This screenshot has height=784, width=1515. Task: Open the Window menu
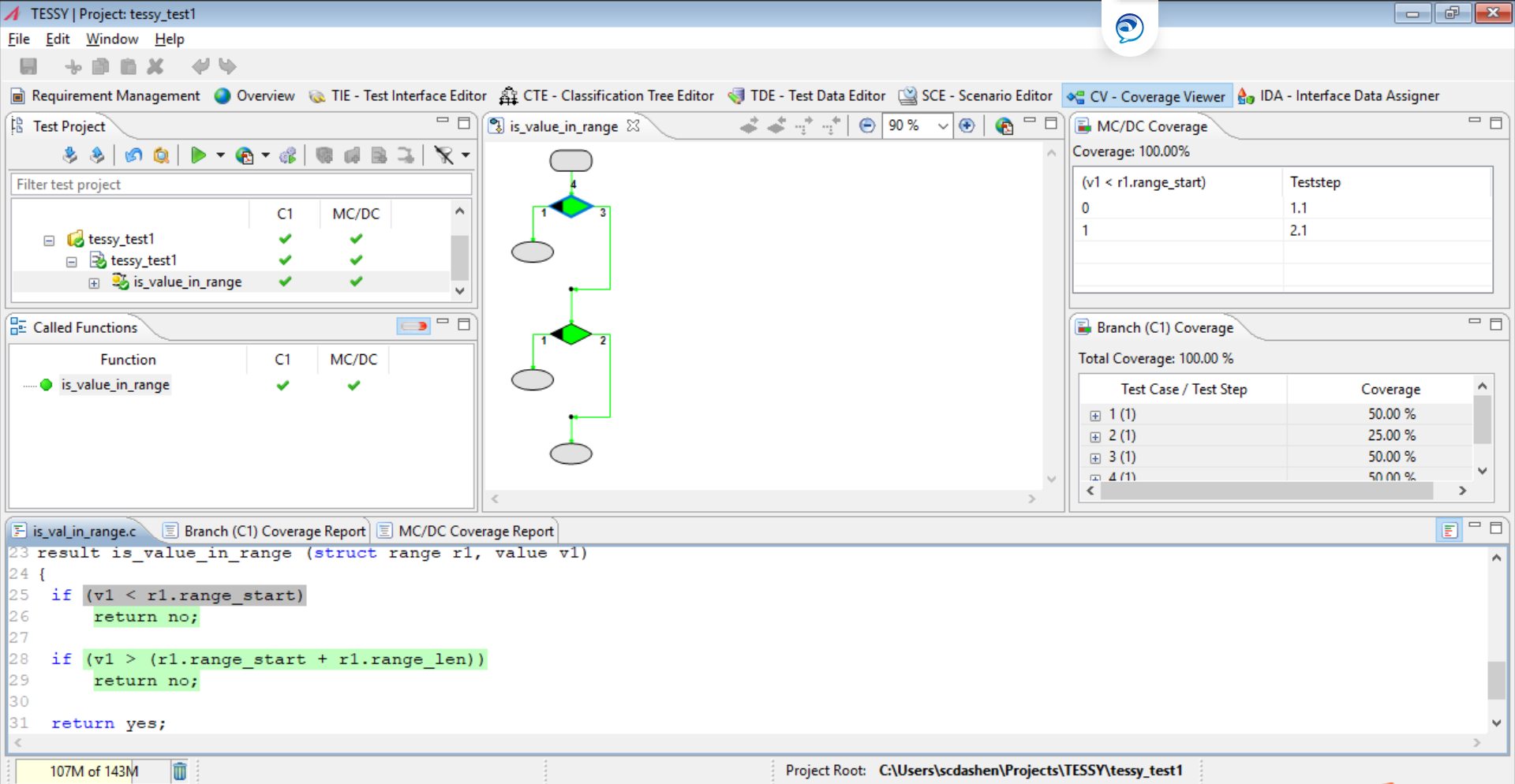click(112, 39)
